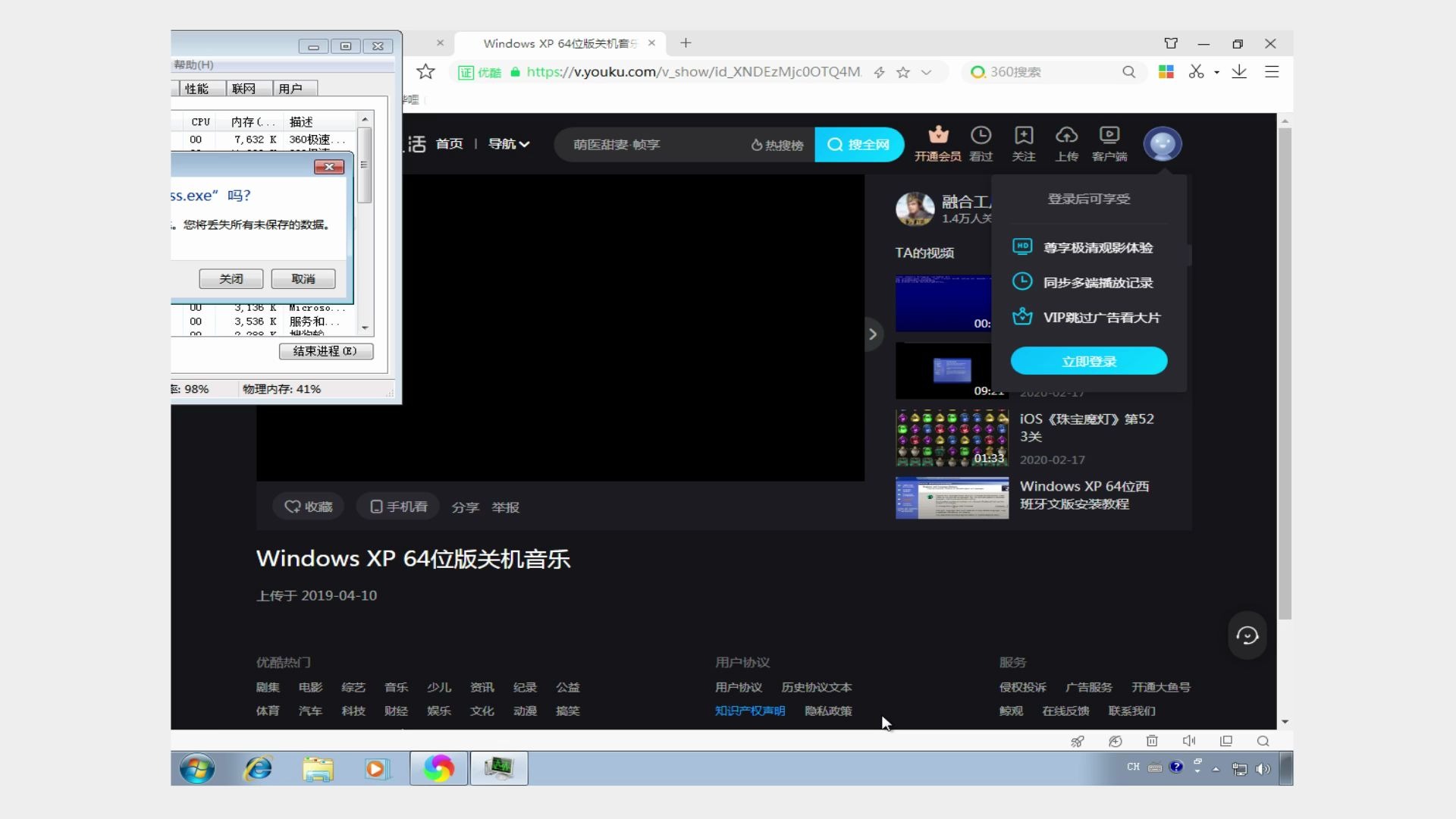The height and width of the screenshot is (819, 1456).
Task: Click the 取消 button in the confirm dialog
Action: coord(303,279)
